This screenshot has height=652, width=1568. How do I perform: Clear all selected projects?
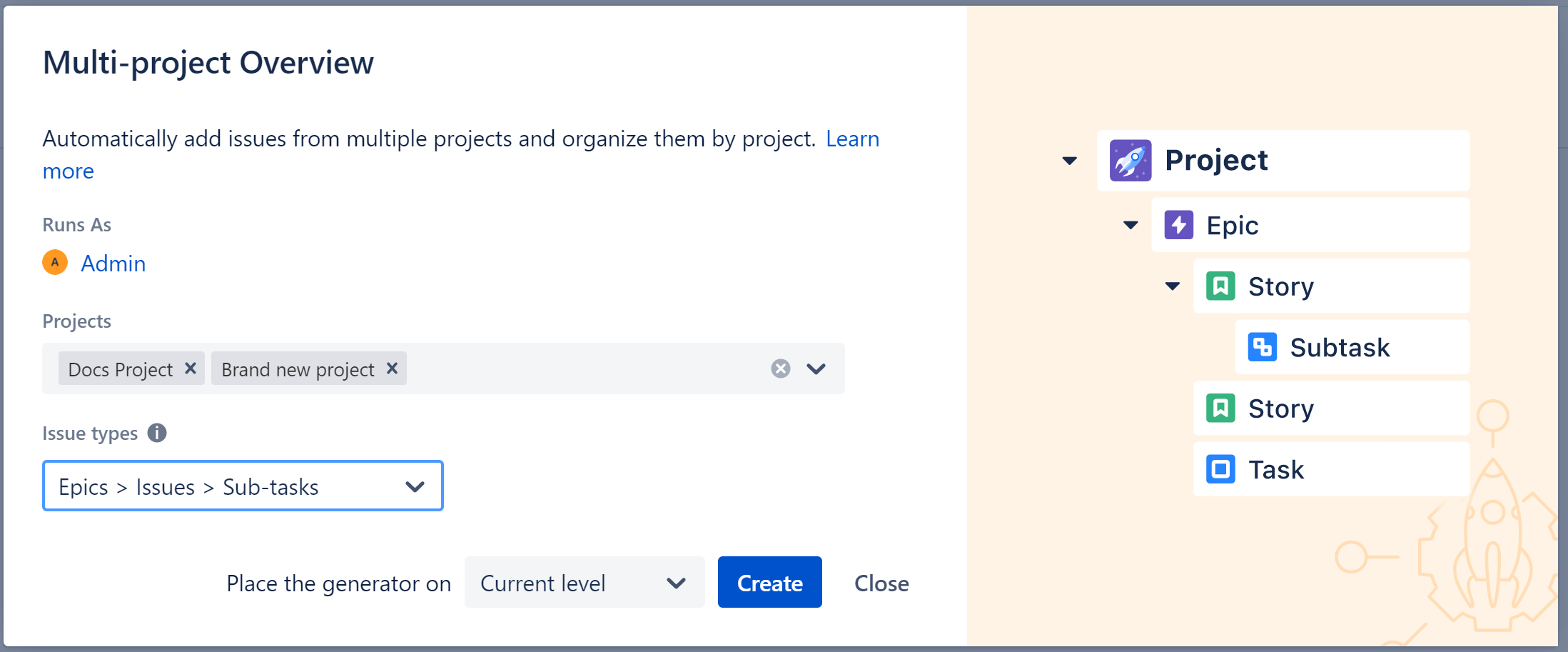781,368
